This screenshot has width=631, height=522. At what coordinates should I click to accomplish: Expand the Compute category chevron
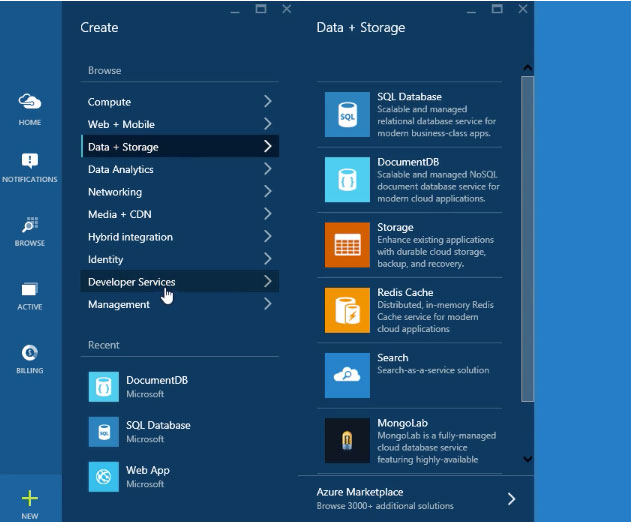click(268, 101)
